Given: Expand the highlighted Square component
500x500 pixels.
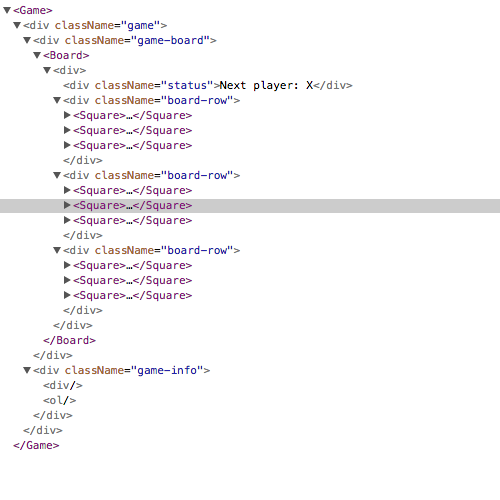Looking at the screenshot, I should pyautogui.click(x=67, y=205).
